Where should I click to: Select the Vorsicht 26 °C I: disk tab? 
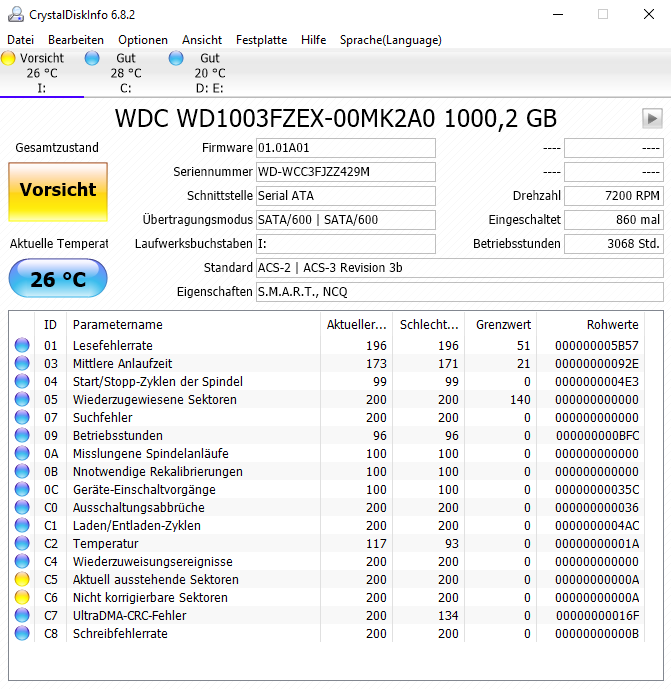coord(42,73)
